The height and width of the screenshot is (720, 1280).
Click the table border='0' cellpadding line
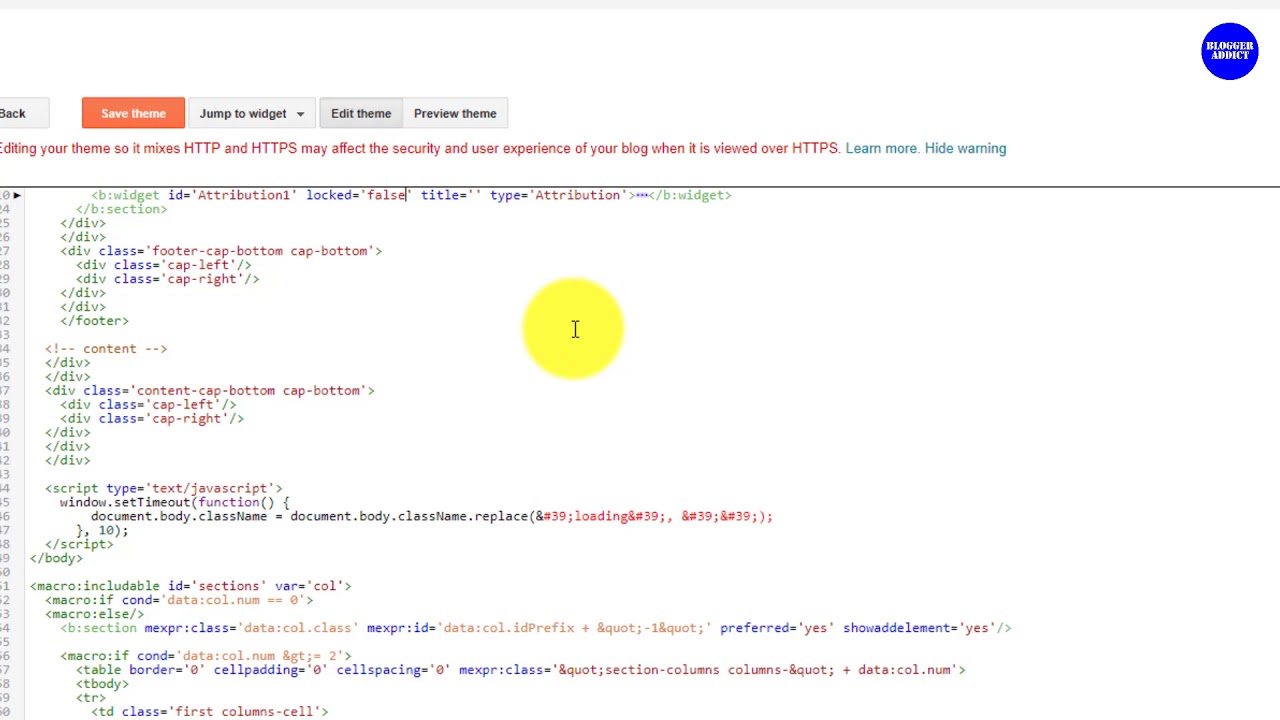(x=521, y=670)
